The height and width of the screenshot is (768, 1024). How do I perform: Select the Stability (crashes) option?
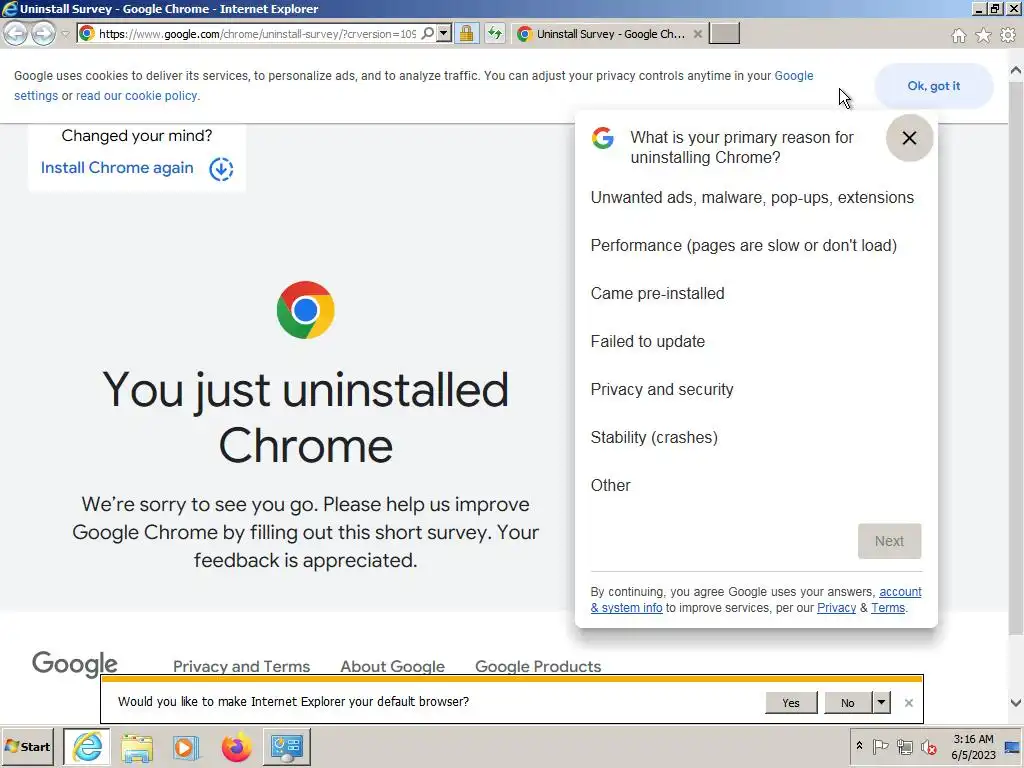point(654,438)
